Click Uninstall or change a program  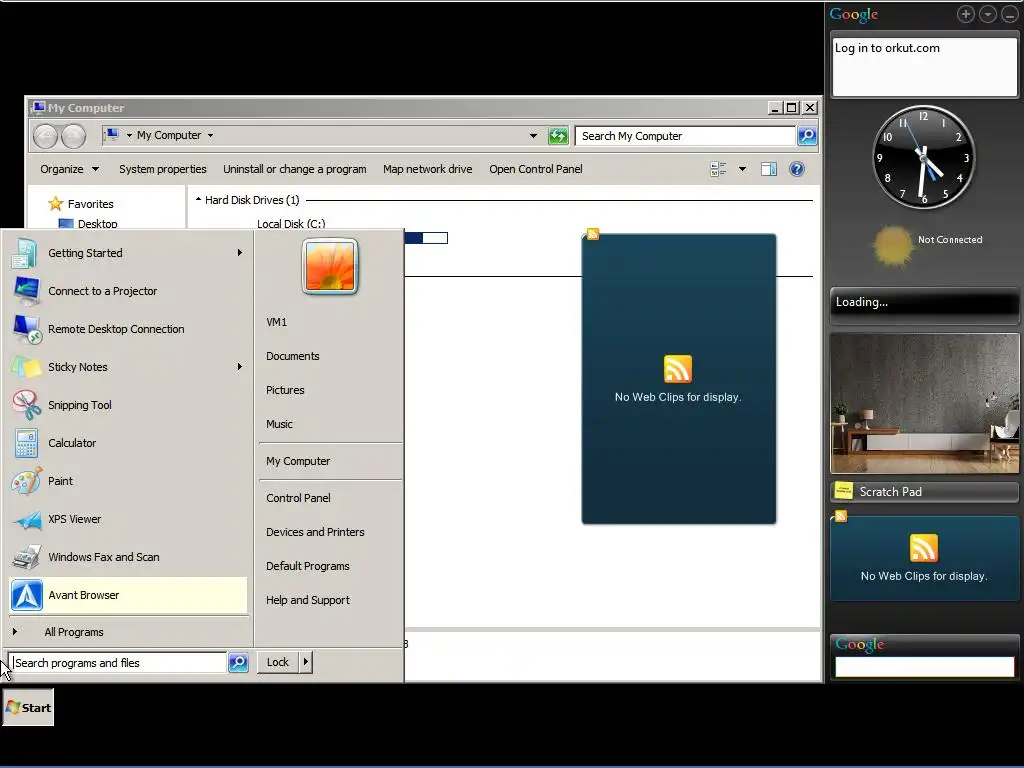(295, 169)
